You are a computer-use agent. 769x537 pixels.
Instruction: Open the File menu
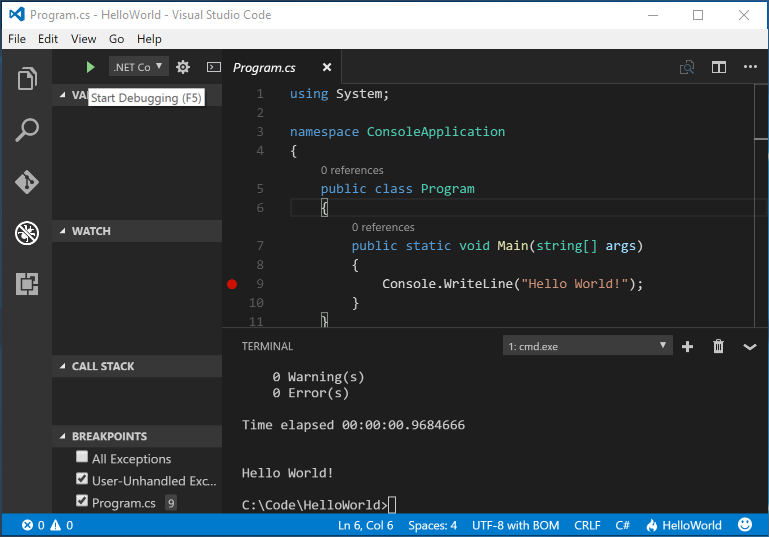point(17,39)
